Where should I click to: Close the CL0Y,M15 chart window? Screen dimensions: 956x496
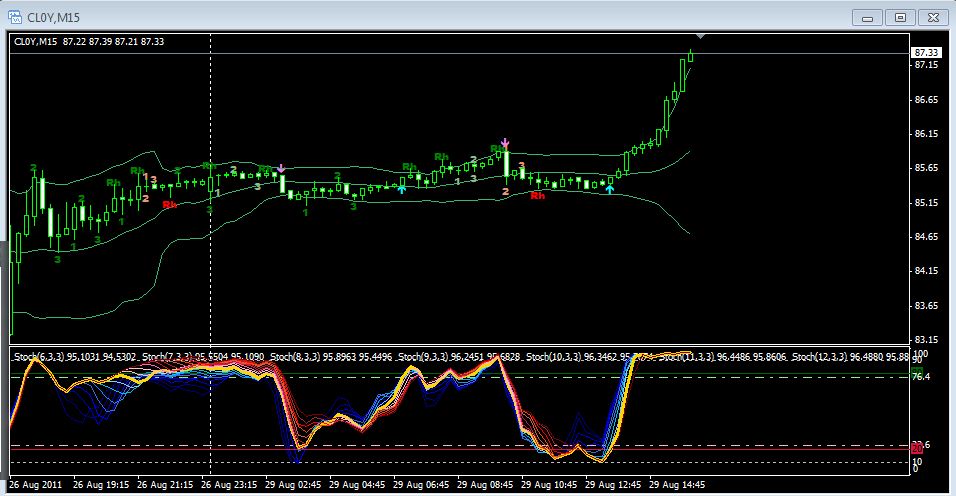tap(933, 18)
